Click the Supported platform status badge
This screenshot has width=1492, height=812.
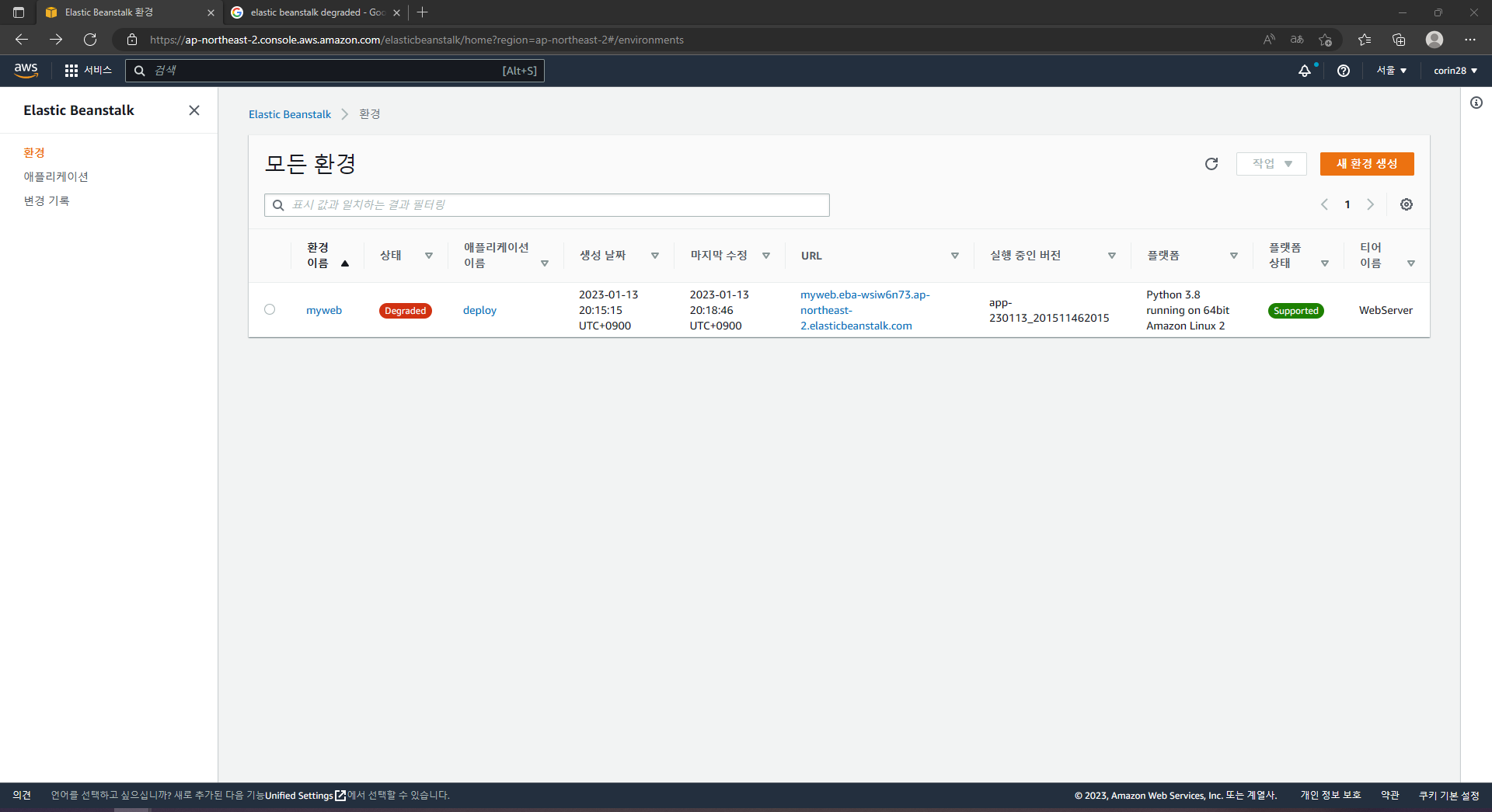tap(1296, 311)
